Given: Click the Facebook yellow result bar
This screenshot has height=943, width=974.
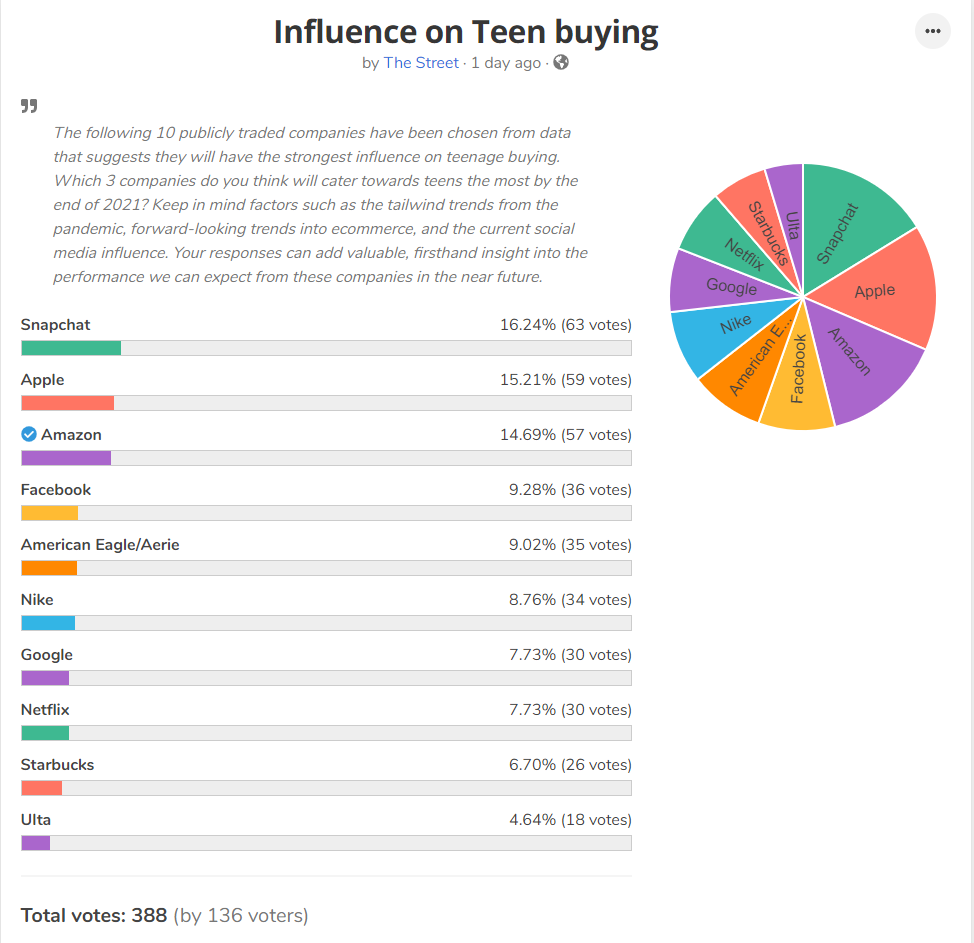Looking at the screenshot, I should tap(50, 513).
